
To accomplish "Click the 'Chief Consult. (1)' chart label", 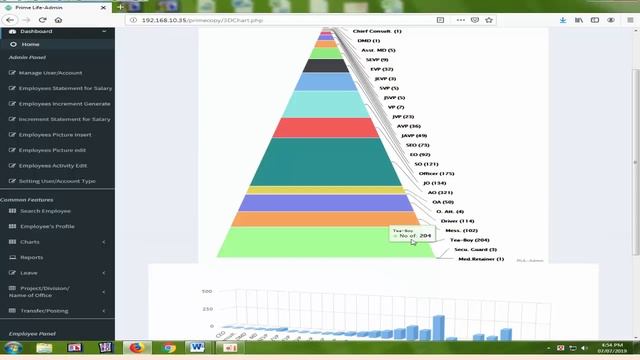I will 377,31.
